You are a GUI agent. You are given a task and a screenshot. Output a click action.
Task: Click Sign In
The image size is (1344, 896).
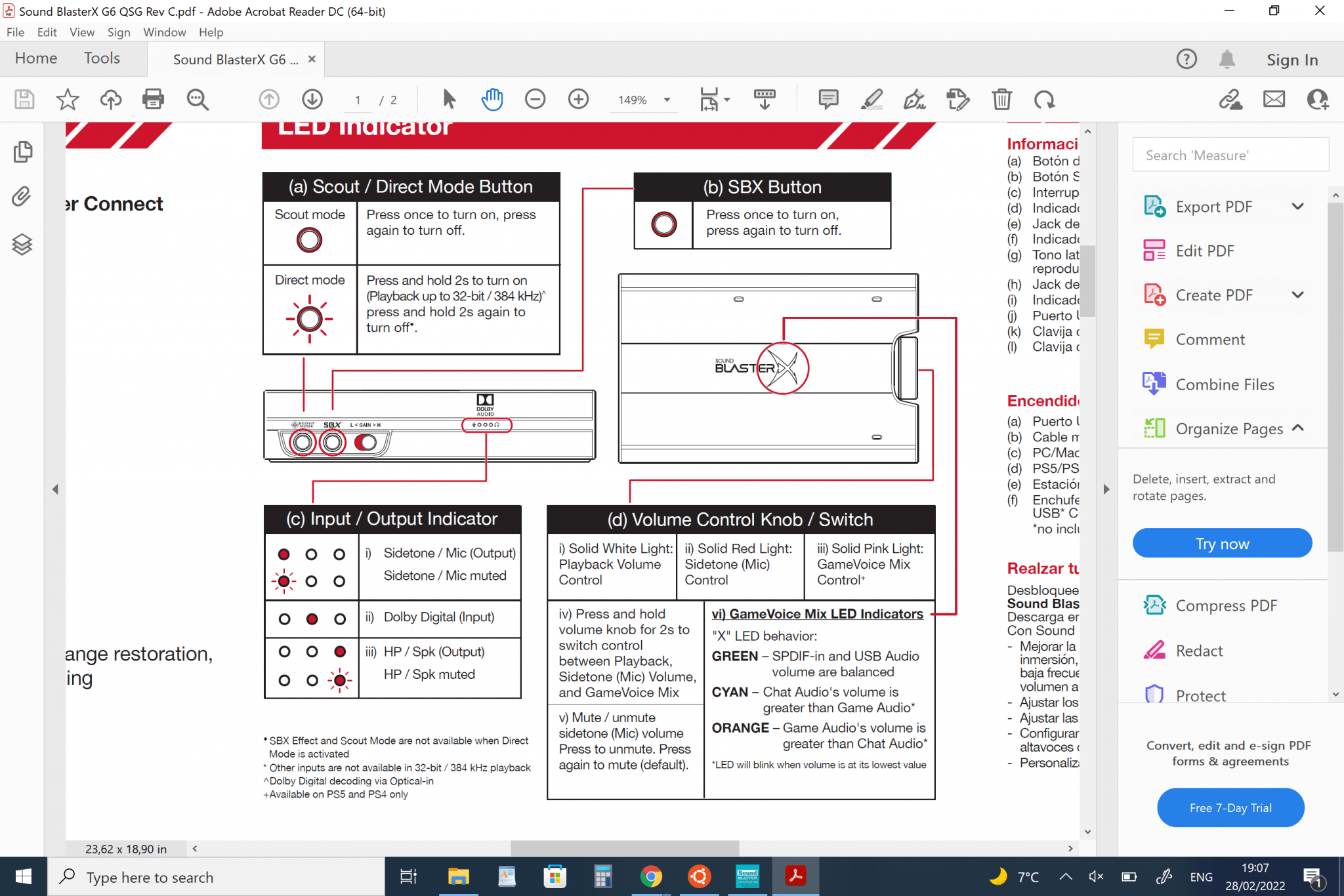1291,60
